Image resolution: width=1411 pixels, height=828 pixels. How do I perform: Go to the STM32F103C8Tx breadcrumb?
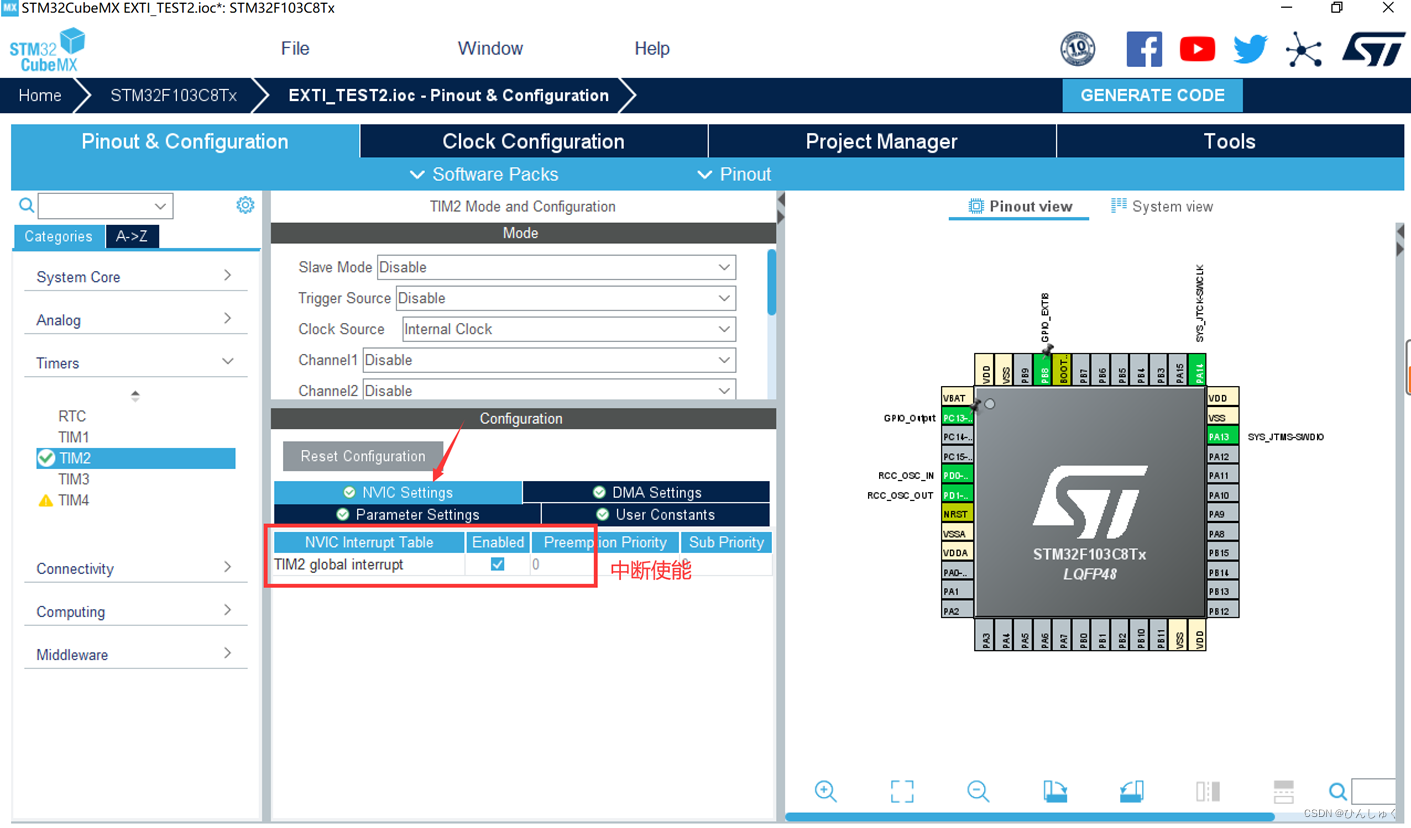point(173,95)
